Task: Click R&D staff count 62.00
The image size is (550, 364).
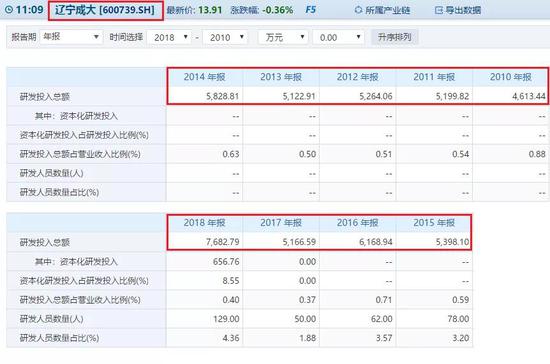Action: click(x=381, y=319)
